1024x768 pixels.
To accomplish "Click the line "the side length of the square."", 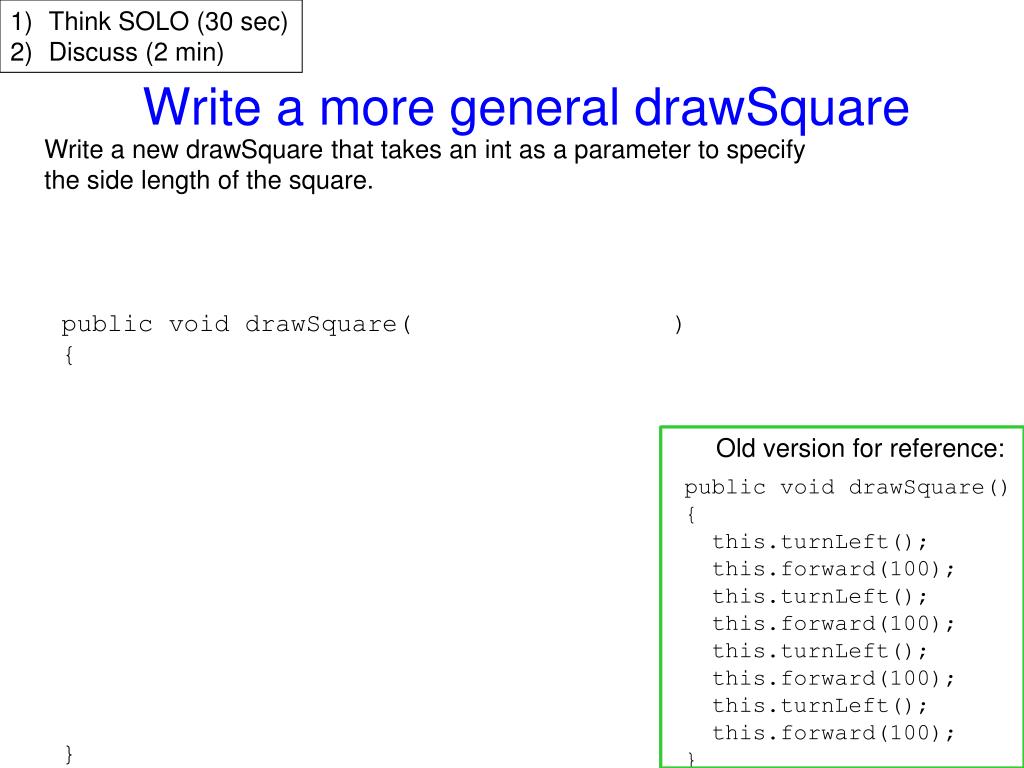I will point(209,180).
